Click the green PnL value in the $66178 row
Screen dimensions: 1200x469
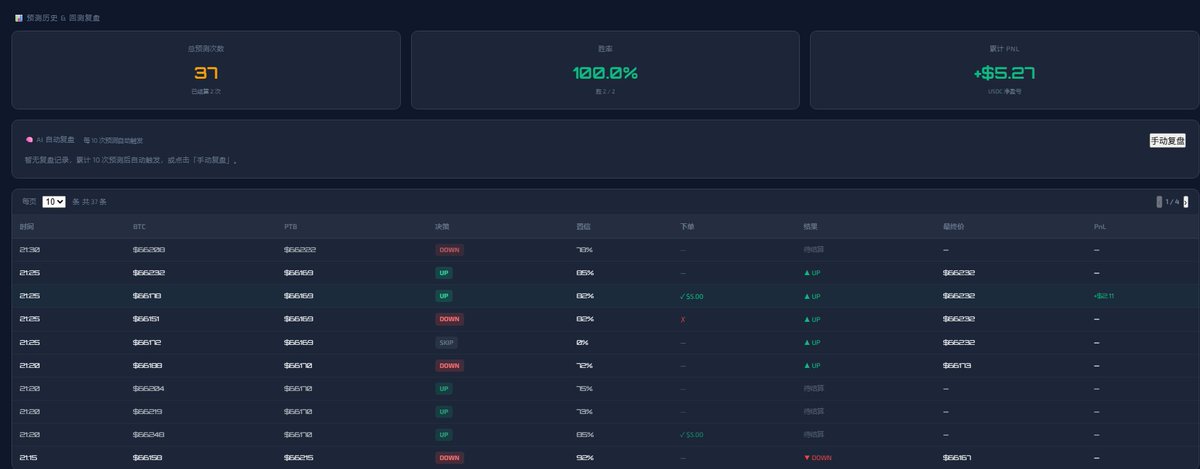[x=1103, y=296]
